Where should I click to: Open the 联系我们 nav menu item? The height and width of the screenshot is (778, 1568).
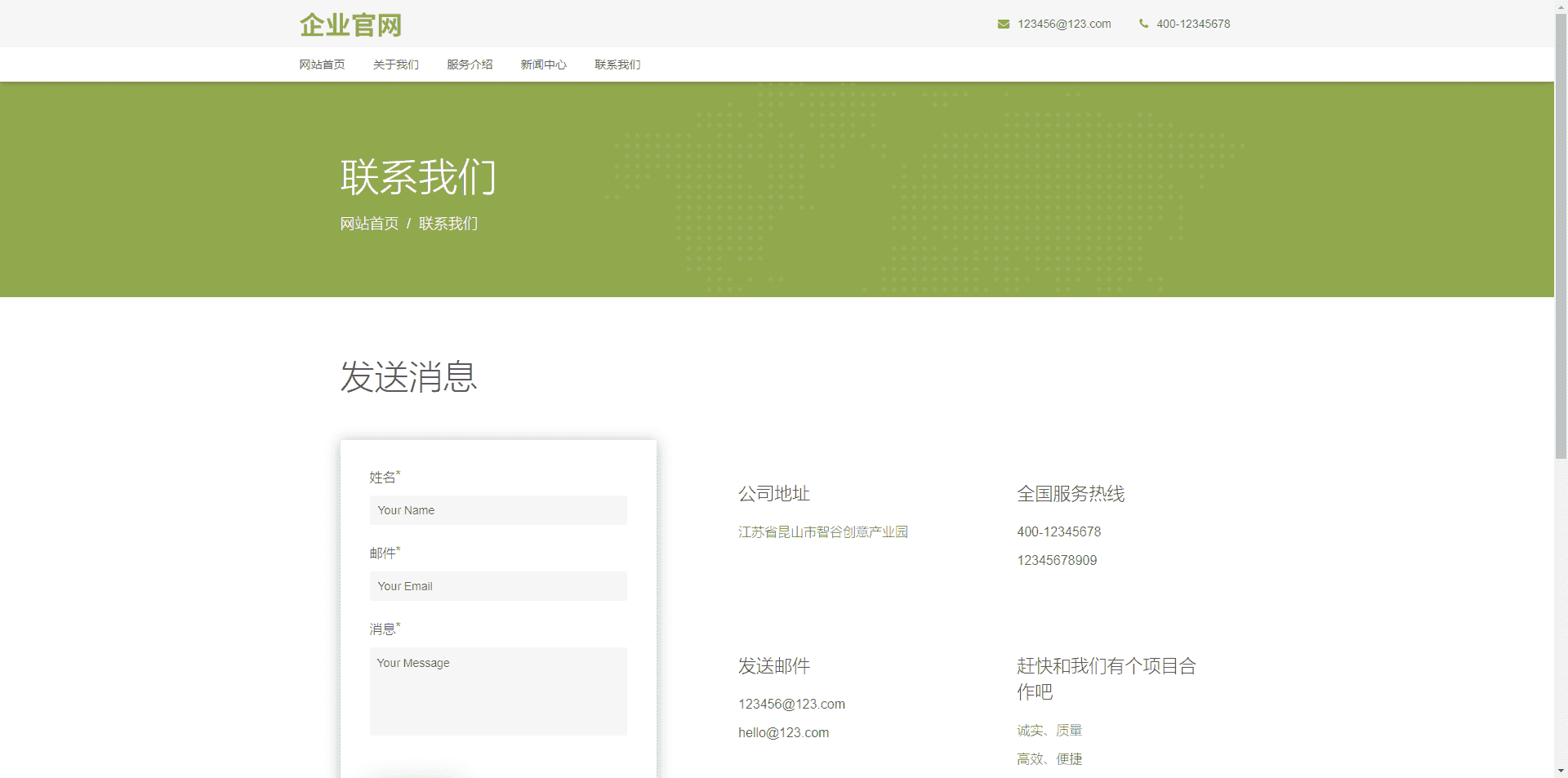[617, 64]
